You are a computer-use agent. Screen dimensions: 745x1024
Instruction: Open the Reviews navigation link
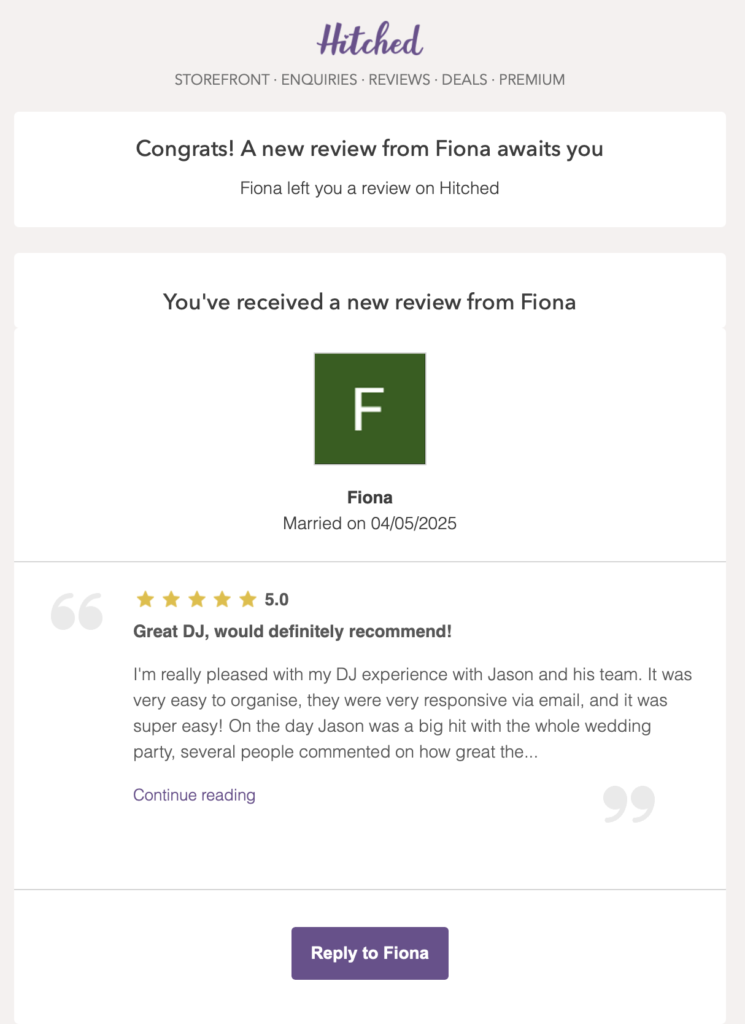point(399,80)
